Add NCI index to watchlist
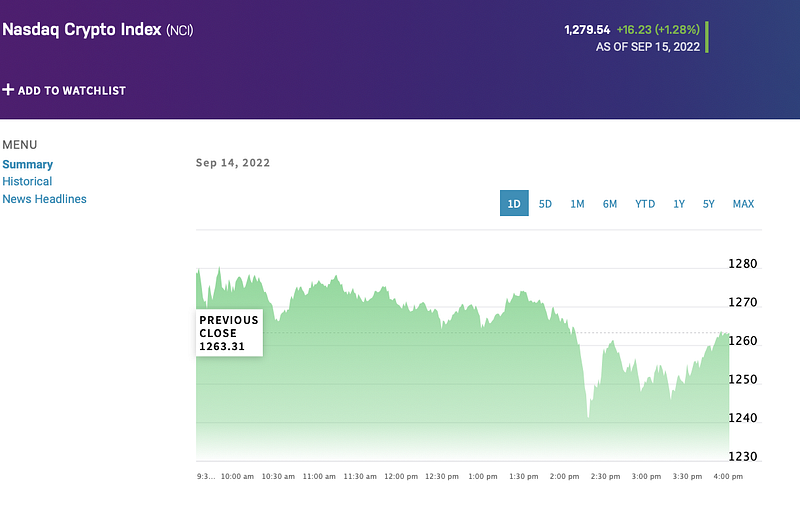The width and height of the screenshot is (800, 512). click(71, 90)
